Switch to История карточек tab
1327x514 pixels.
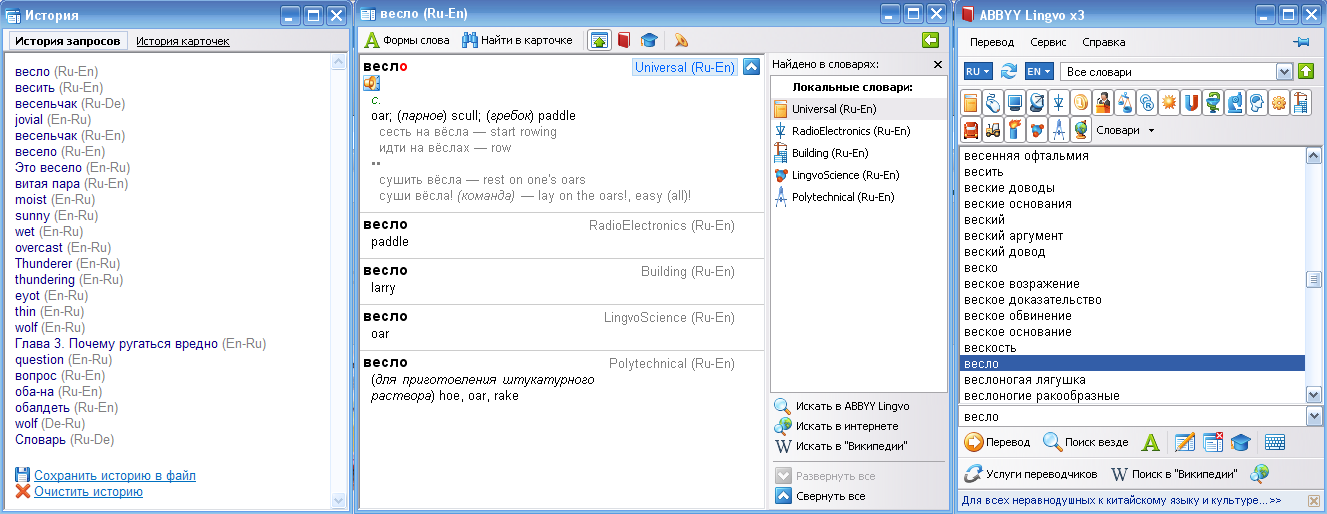(x=182, y=41)
